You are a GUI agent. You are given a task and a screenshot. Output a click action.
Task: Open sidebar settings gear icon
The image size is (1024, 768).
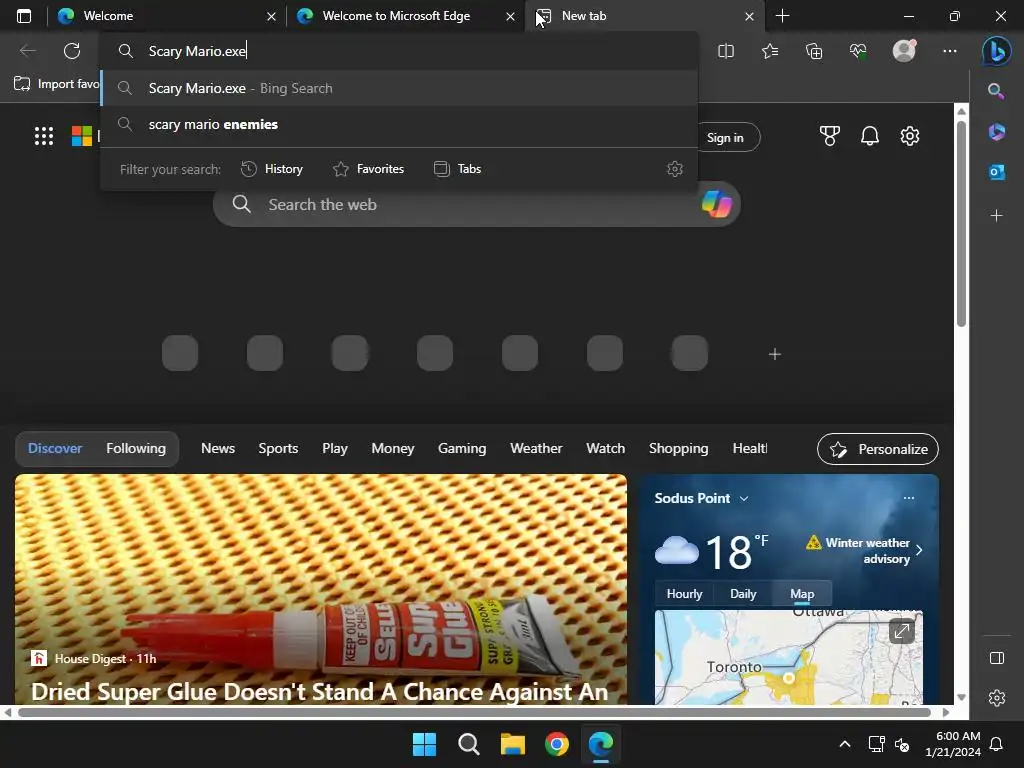pyautogui.click(x=997, y=698)
